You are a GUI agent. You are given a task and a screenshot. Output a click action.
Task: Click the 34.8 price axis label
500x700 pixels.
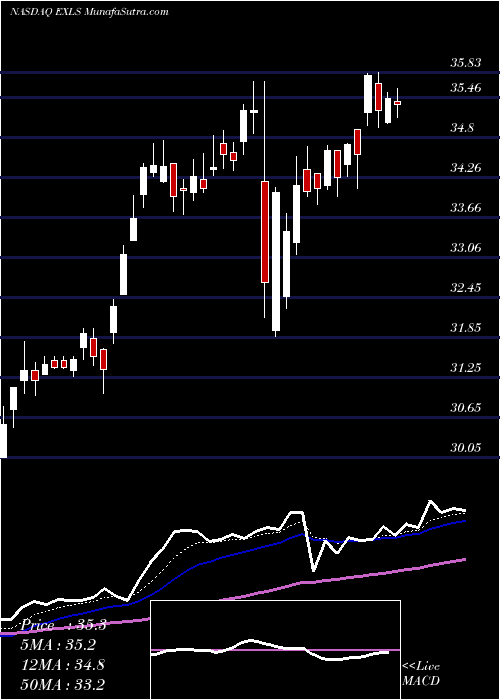coord(462,129)
